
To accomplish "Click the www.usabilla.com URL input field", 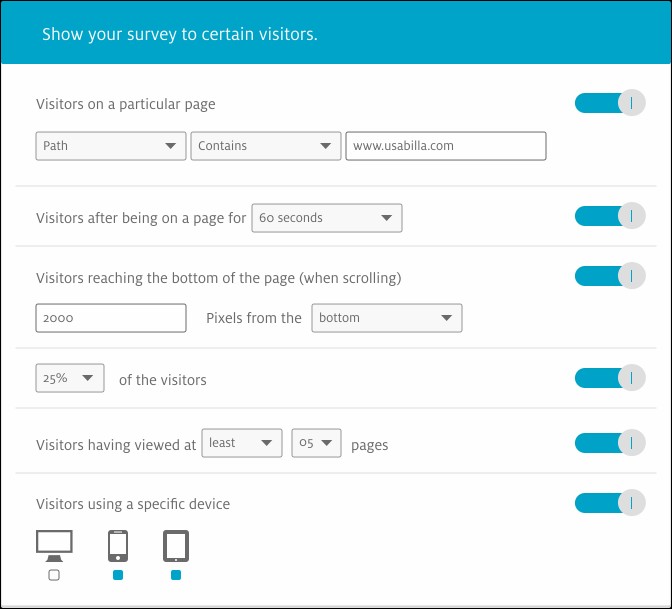I will [445, 146].
